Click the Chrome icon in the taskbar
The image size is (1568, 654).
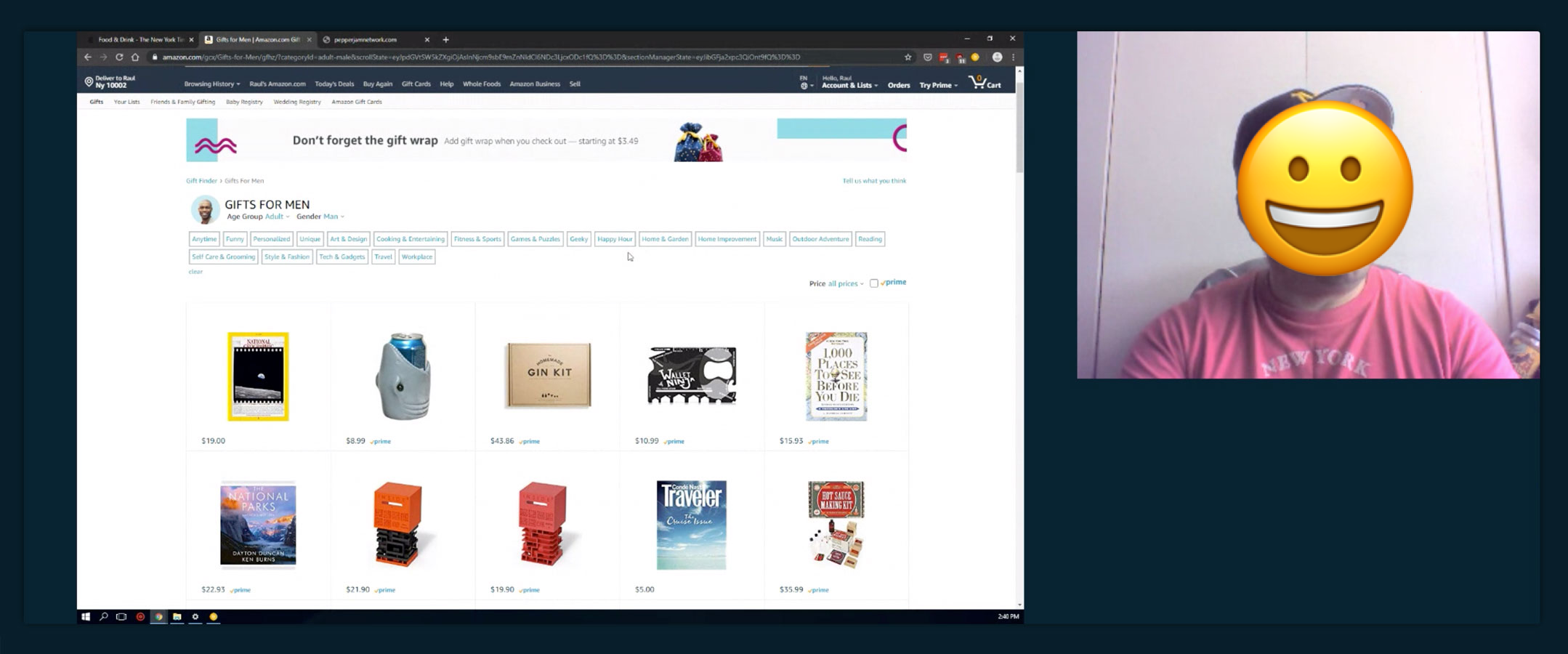[x=158, y=617]
